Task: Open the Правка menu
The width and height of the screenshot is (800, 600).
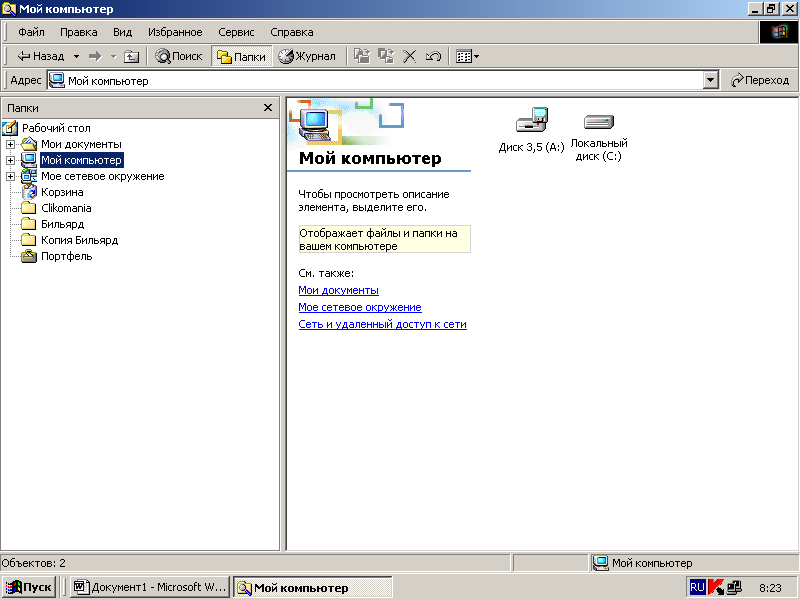Action: click(79, 32)
